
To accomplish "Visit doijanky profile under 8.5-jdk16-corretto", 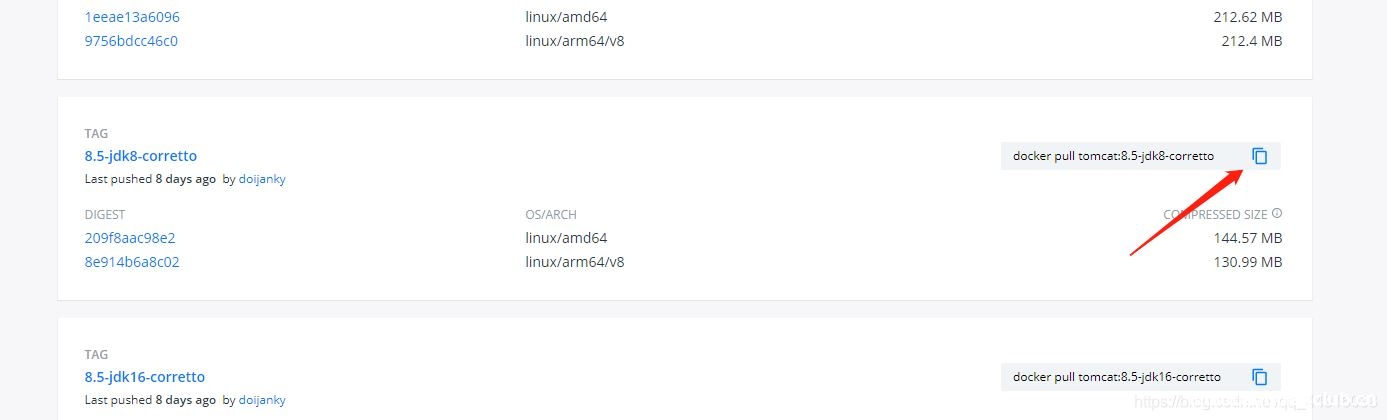I will click(x=262, y=400).
